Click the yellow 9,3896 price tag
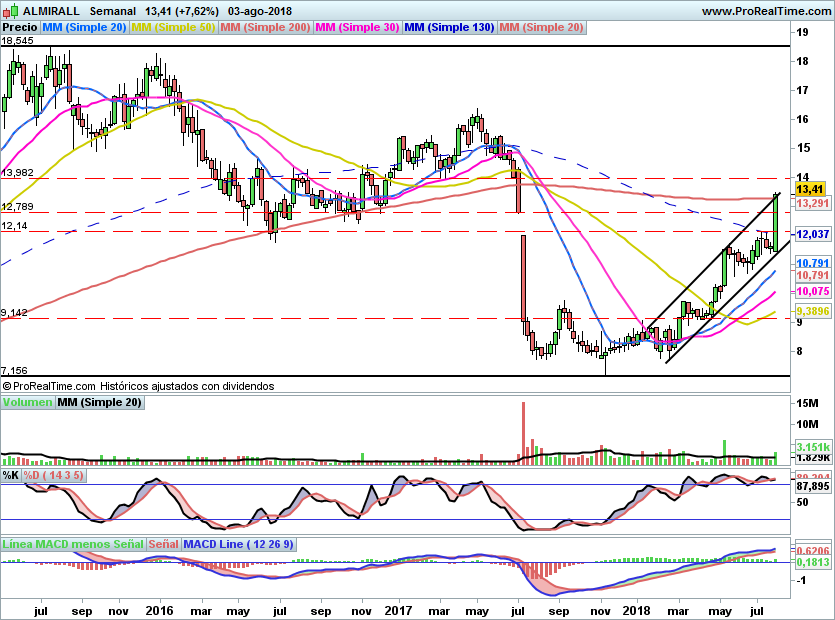Viewport: 835px width, 620px height. tap(813, 311)
